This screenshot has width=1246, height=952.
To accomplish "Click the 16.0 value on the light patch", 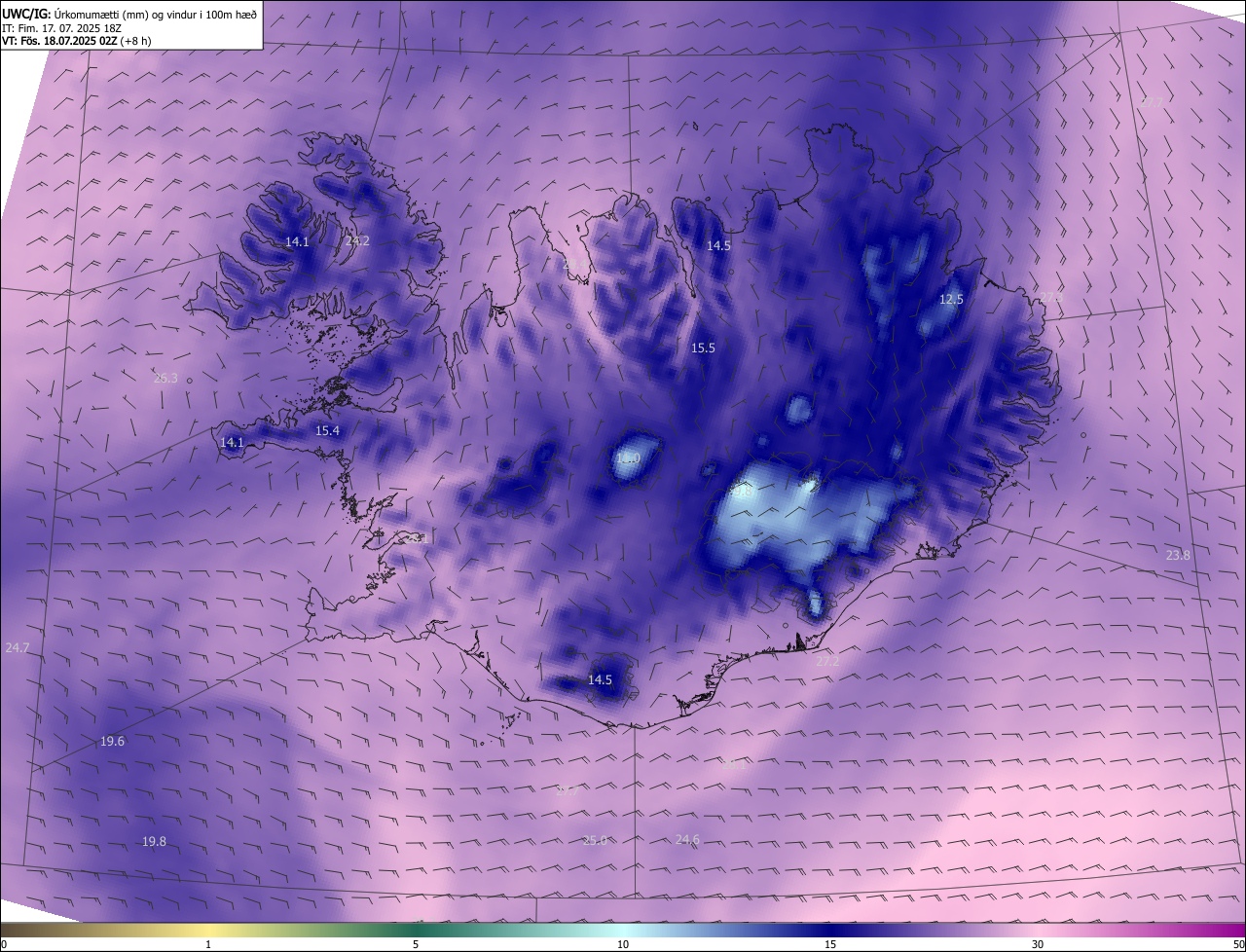I will tap(628, 458).
